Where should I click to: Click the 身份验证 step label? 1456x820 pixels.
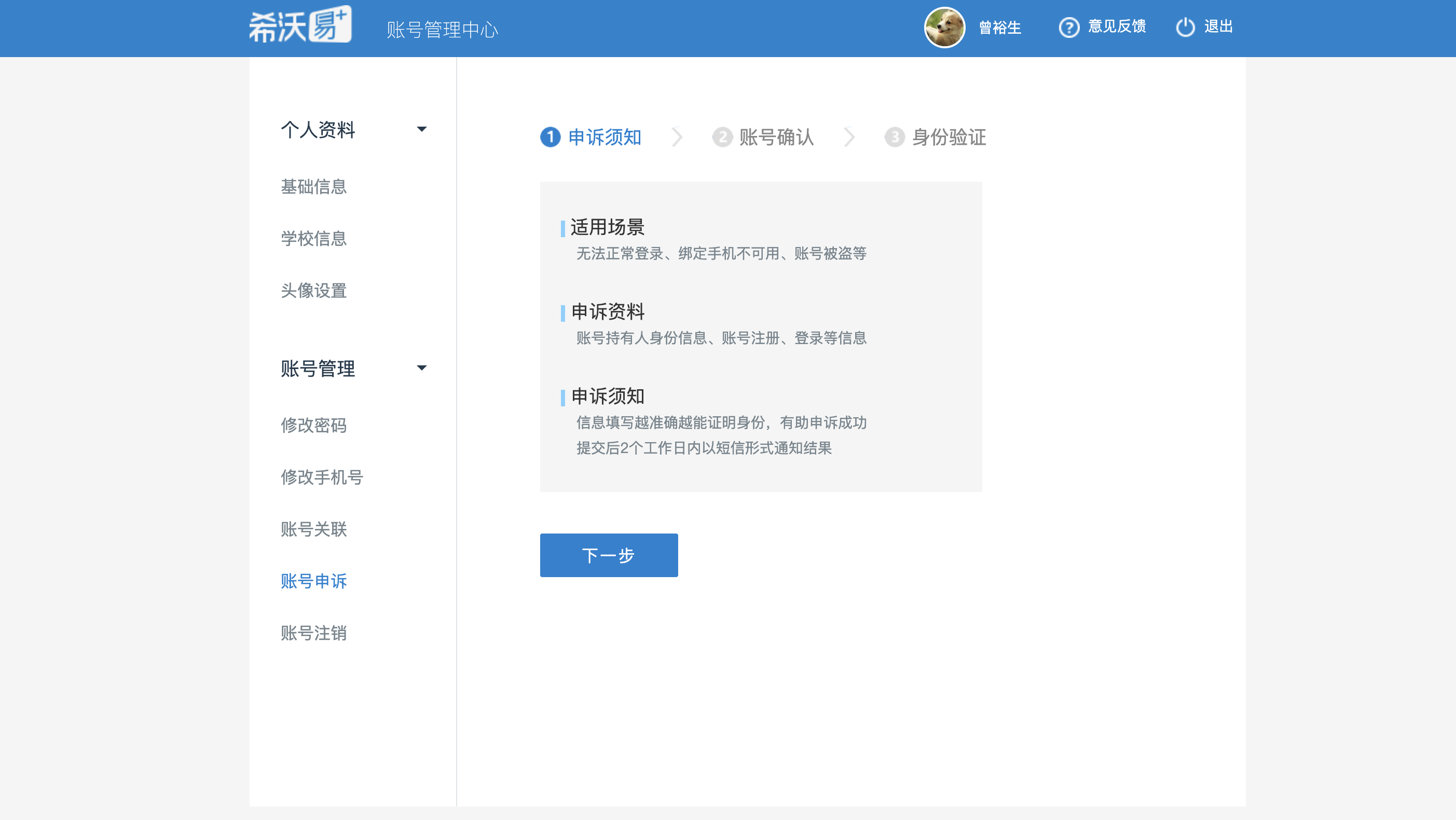click(x=949, y=138)
